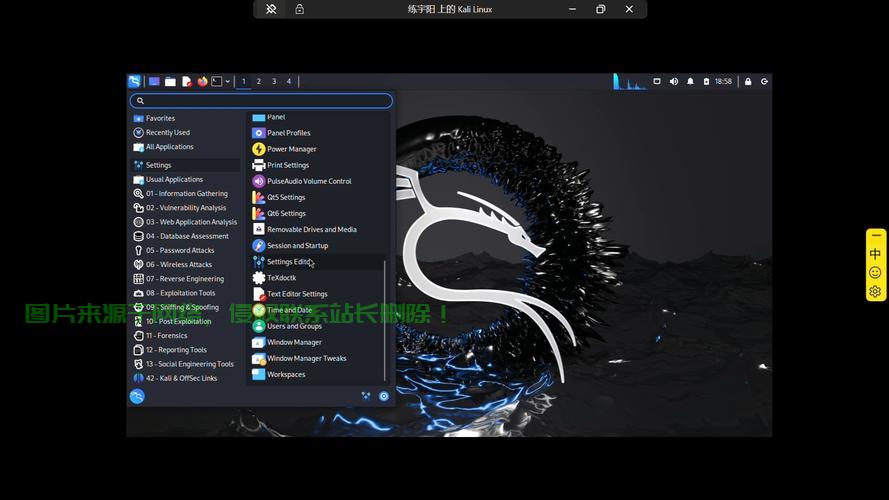The height and width of the screenshot is (500, 889).
Task: Click the 中 input method button
Action: coord(875,253)
